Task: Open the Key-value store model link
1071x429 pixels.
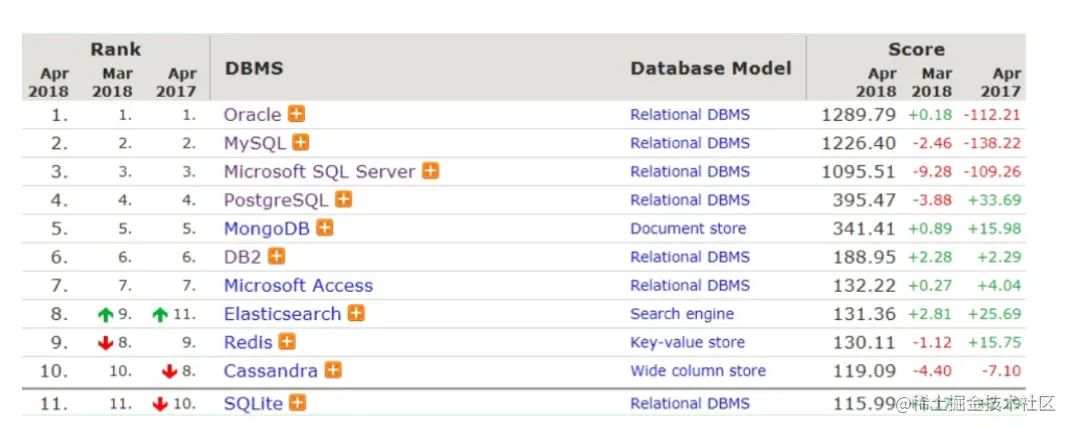Action: (687, 343)
